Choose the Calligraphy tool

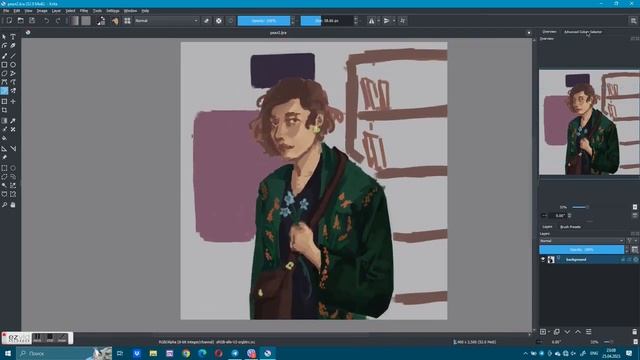(13, 46)
